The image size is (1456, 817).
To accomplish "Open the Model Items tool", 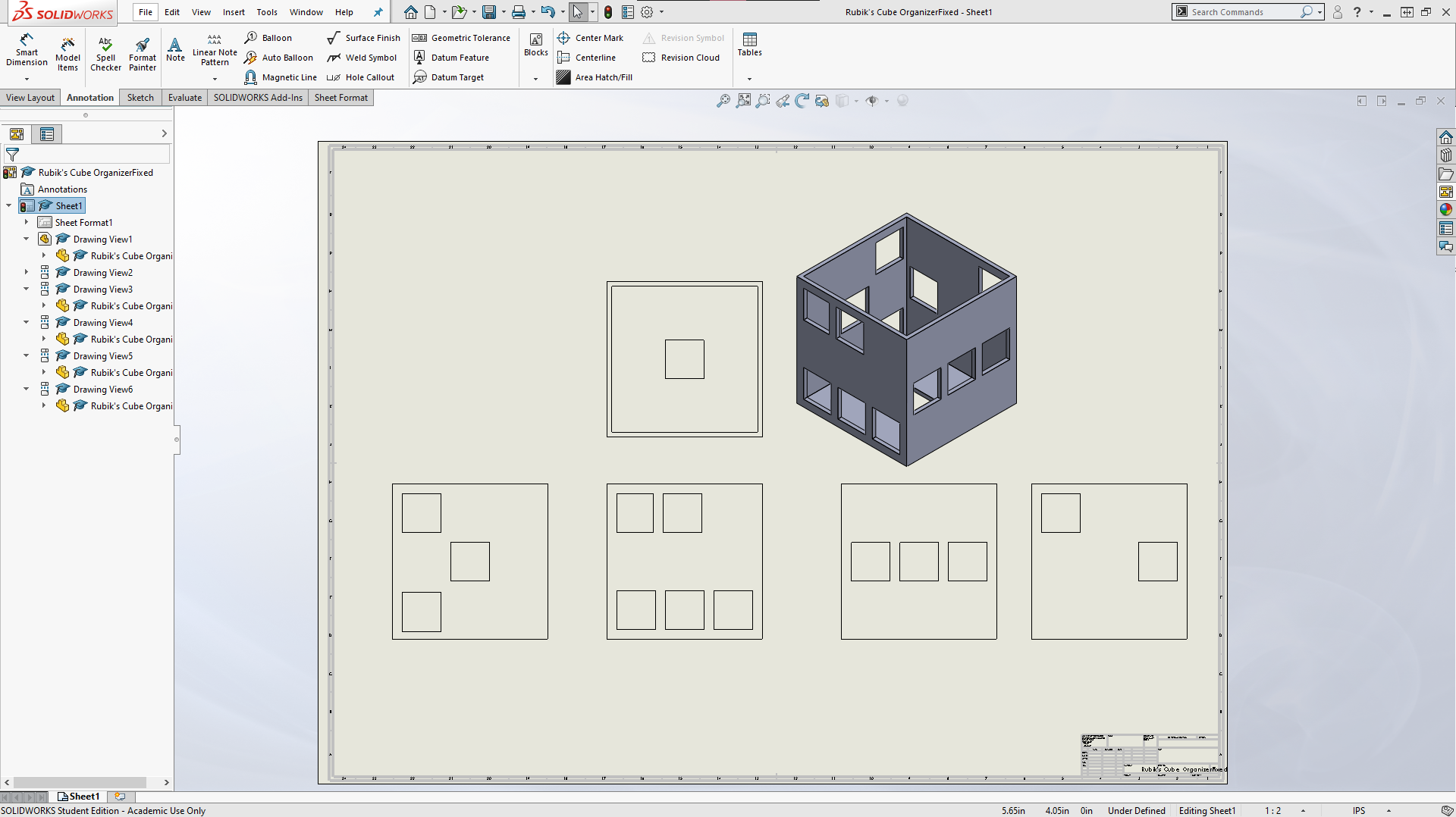I will tap(67, 52).
